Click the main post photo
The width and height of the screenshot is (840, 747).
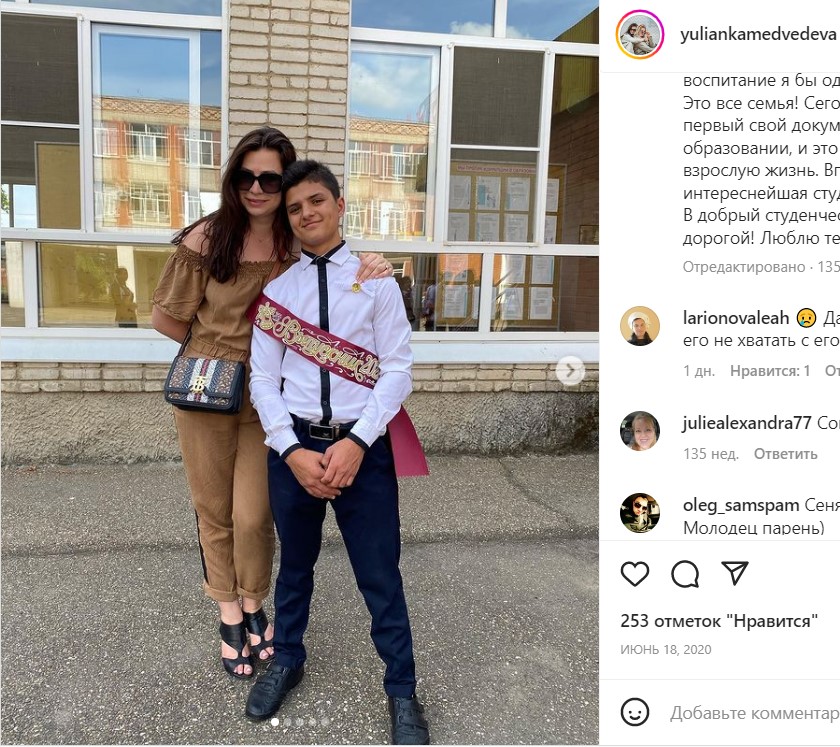coord(299,373)
